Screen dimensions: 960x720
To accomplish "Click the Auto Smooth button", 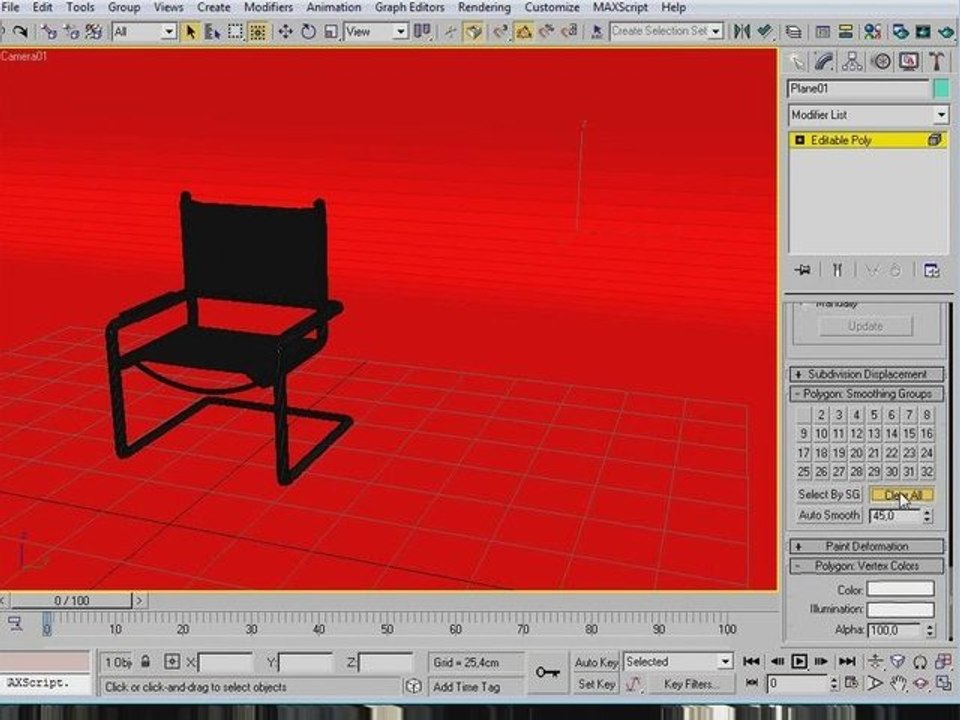I will point(829,516).
